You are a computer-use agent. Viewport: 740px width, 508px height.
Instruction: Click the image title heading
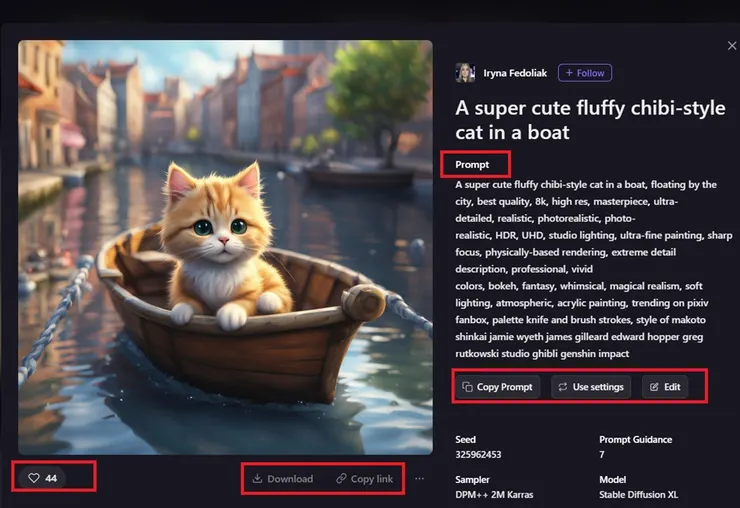[590, 120]
